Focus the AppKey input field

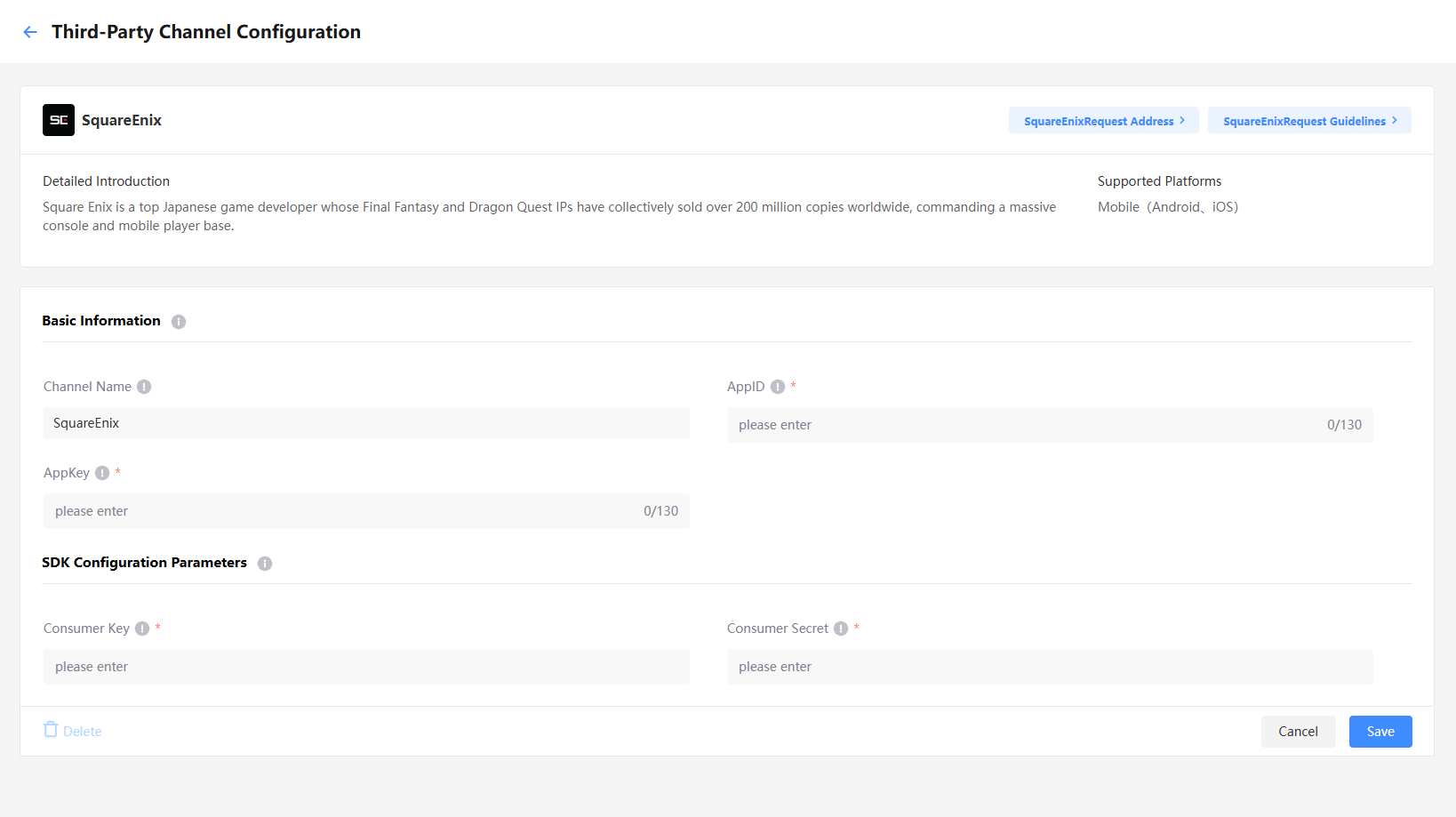pos(366,511)
